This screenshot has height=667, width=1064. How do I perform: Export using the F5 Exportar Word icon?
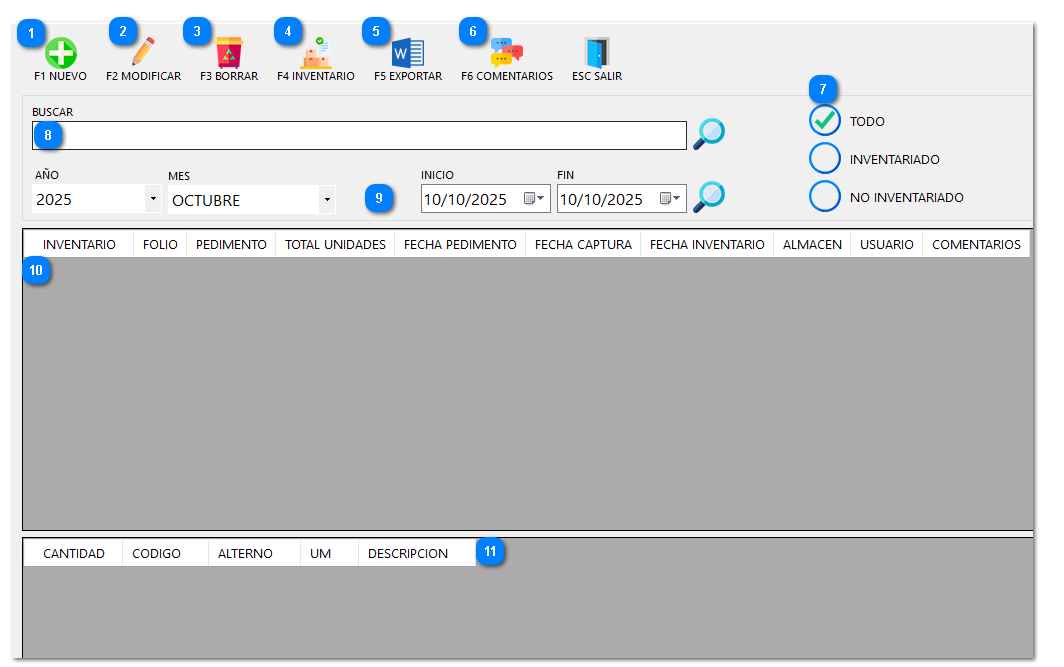(408, 53)
